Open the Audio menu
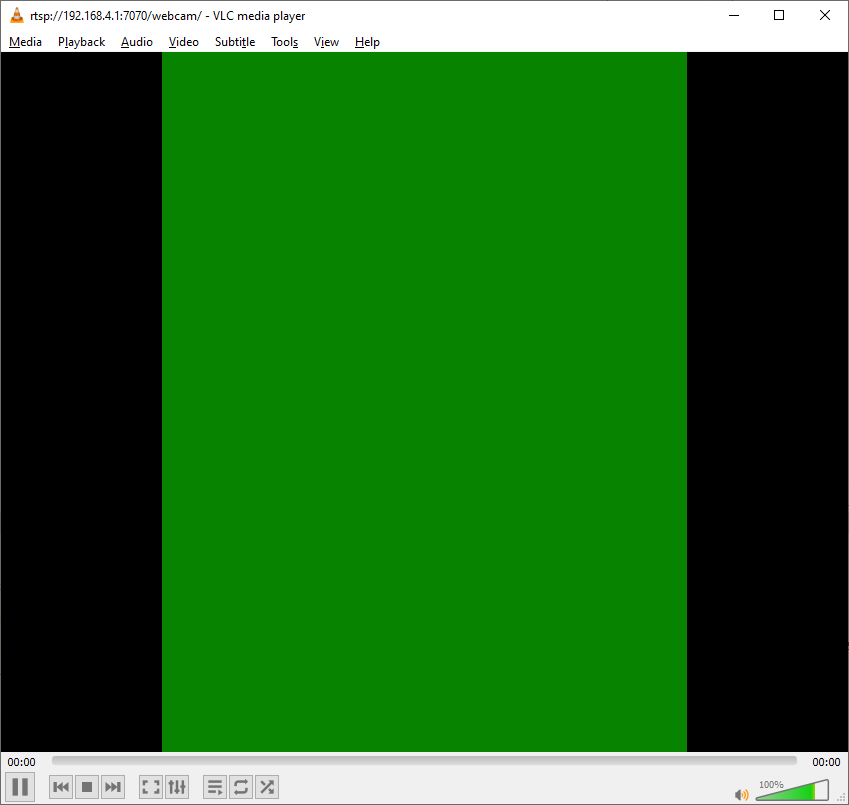 pyautogui.click(x=136, y=42)
